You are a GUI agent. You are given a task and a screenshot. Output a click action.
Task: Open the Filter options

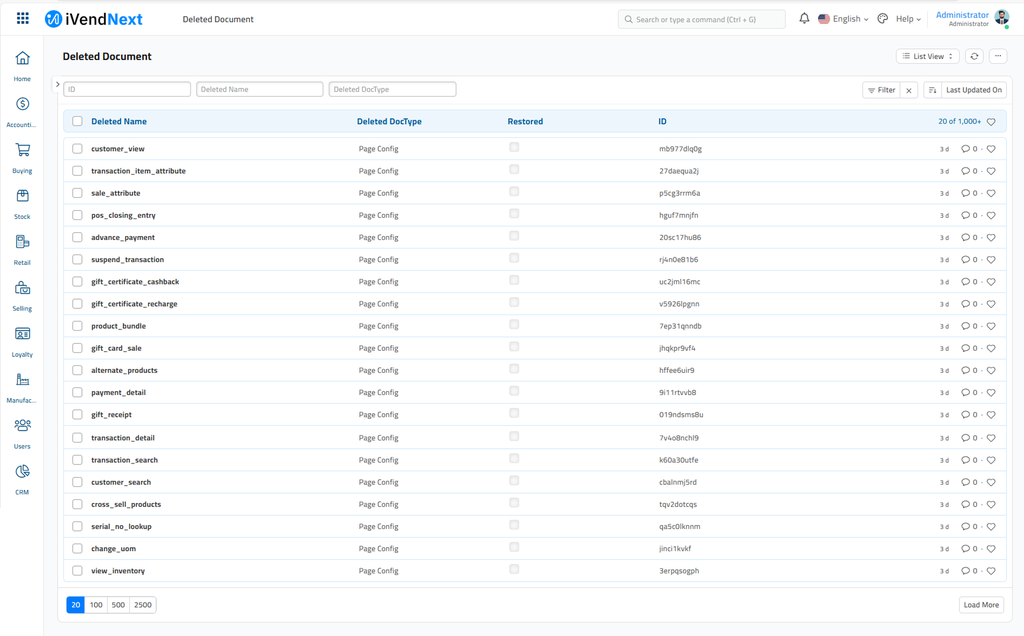pyautogui.click(x=881, y=89)
